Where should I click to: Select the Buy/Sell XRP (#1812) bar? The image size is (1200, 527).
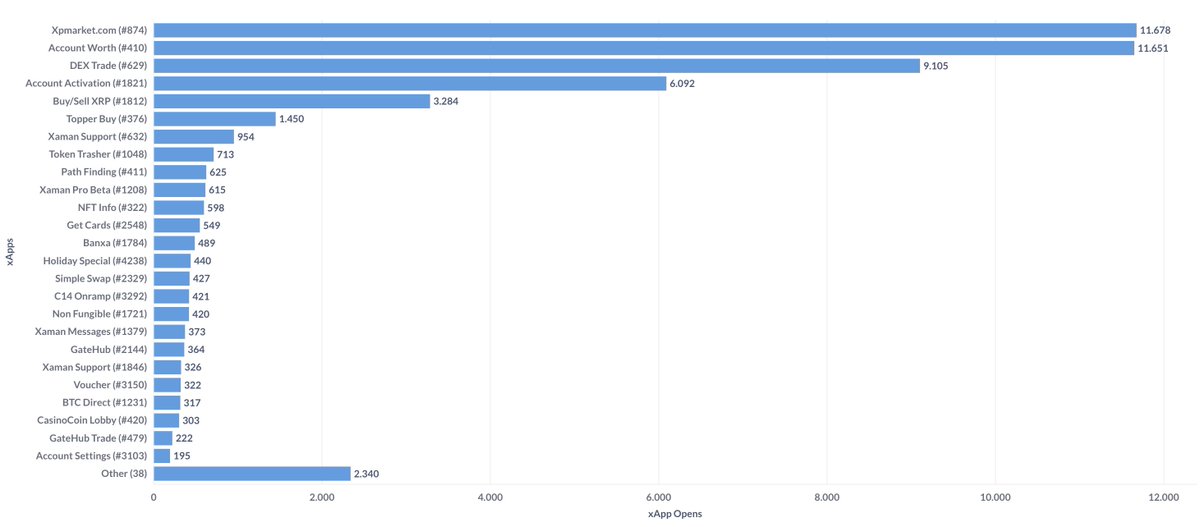point(292,101)
